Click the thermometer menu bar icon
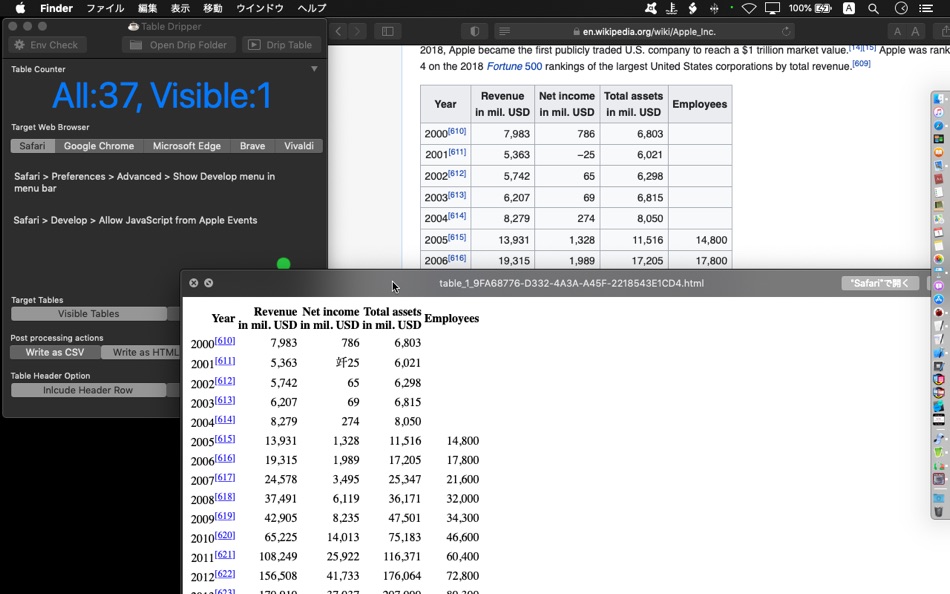Image resolution: width=950 pixels, height=594 pixels. pyautogui.click(x=671, y=8)
